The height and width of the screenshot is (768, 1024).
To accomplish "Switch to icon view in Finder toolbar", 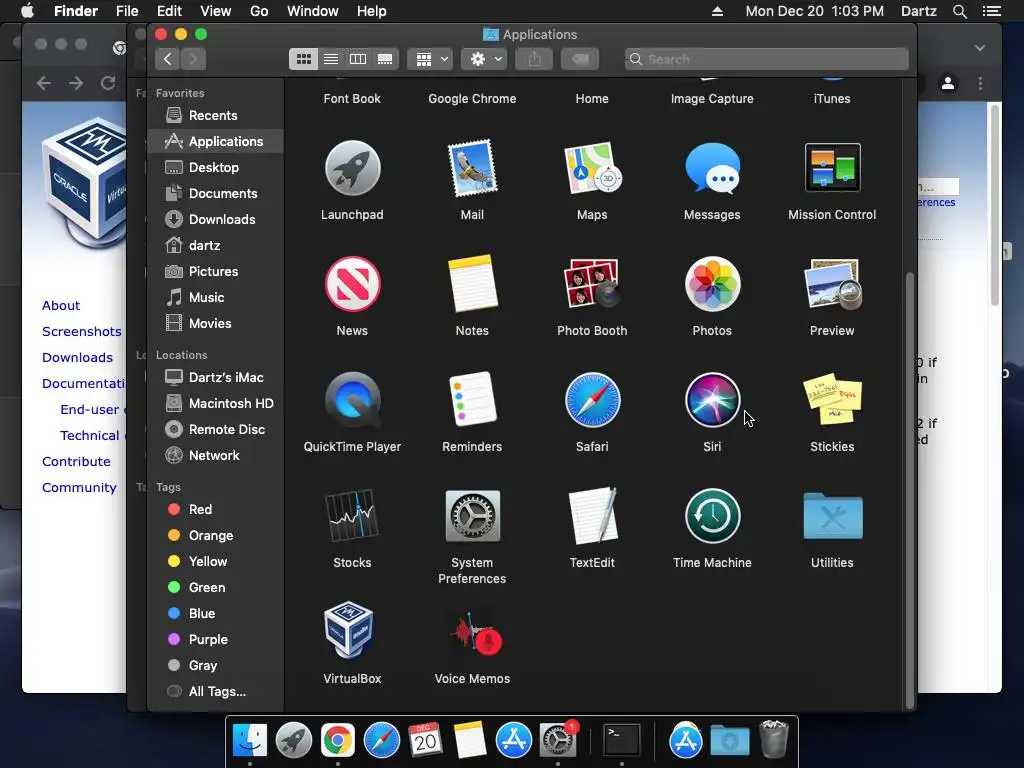I will coord(304,59).
